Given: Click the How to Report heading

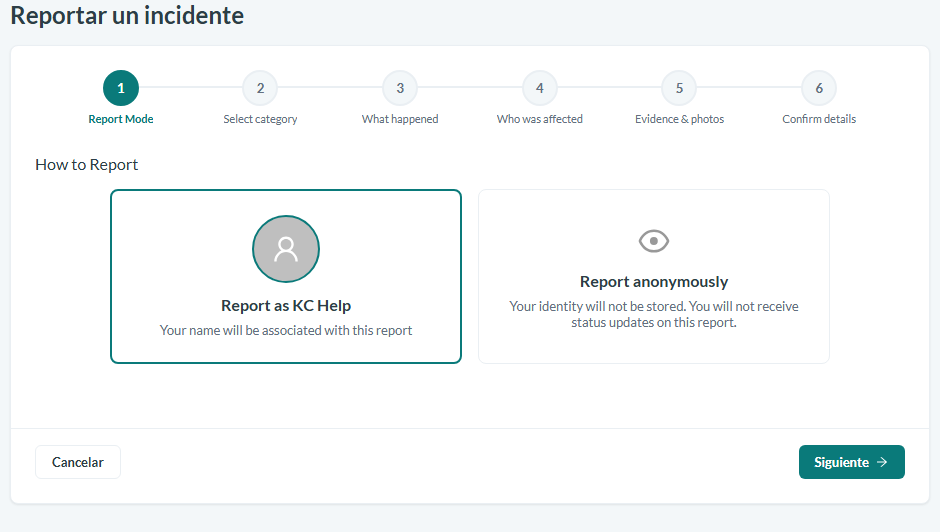Looking at the screenshot, I should [86, 165].
